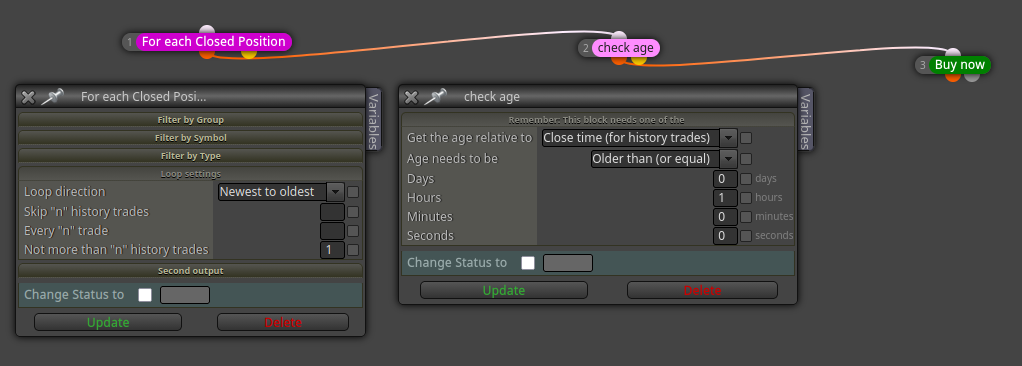The width and height of the screenshot is (1022, 366).
Task: Click input connector atop Buy now node
Action: (953, 53)
